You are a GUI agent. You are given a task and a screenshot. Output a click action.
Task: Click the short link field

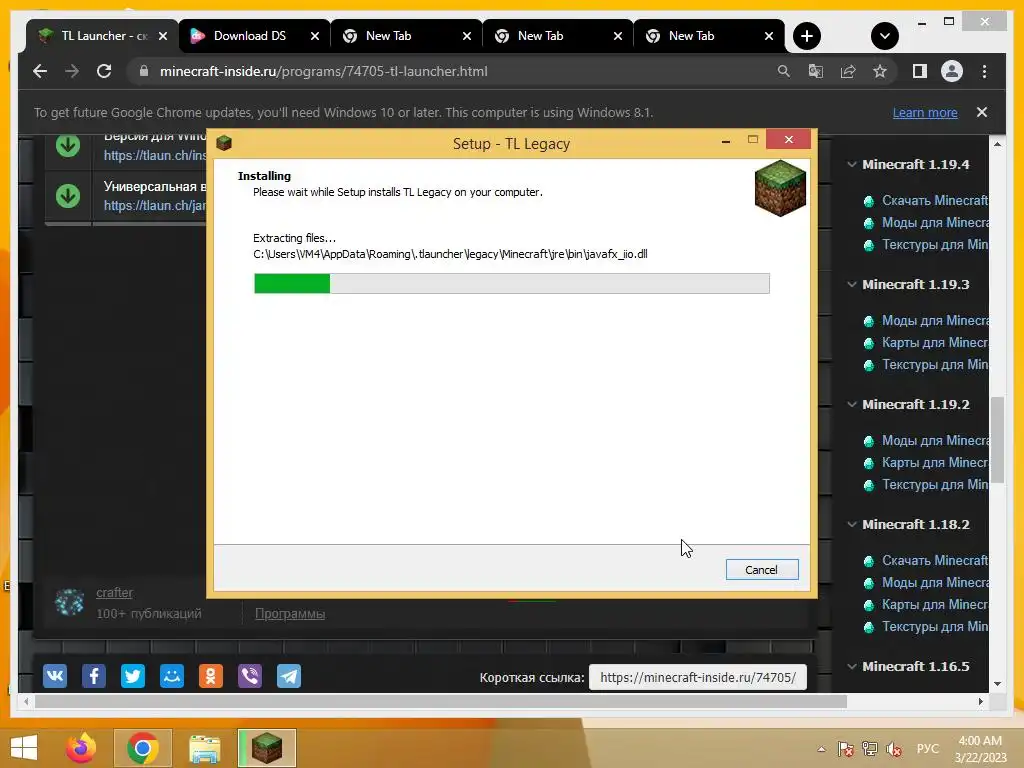click(x=697, y=677)
